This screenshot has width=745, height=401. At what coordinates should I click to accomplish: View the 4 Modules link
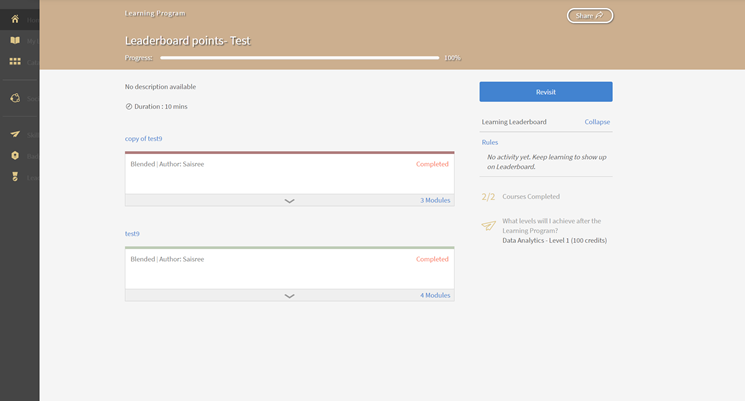pyautogui.click(x=435, y=296)
